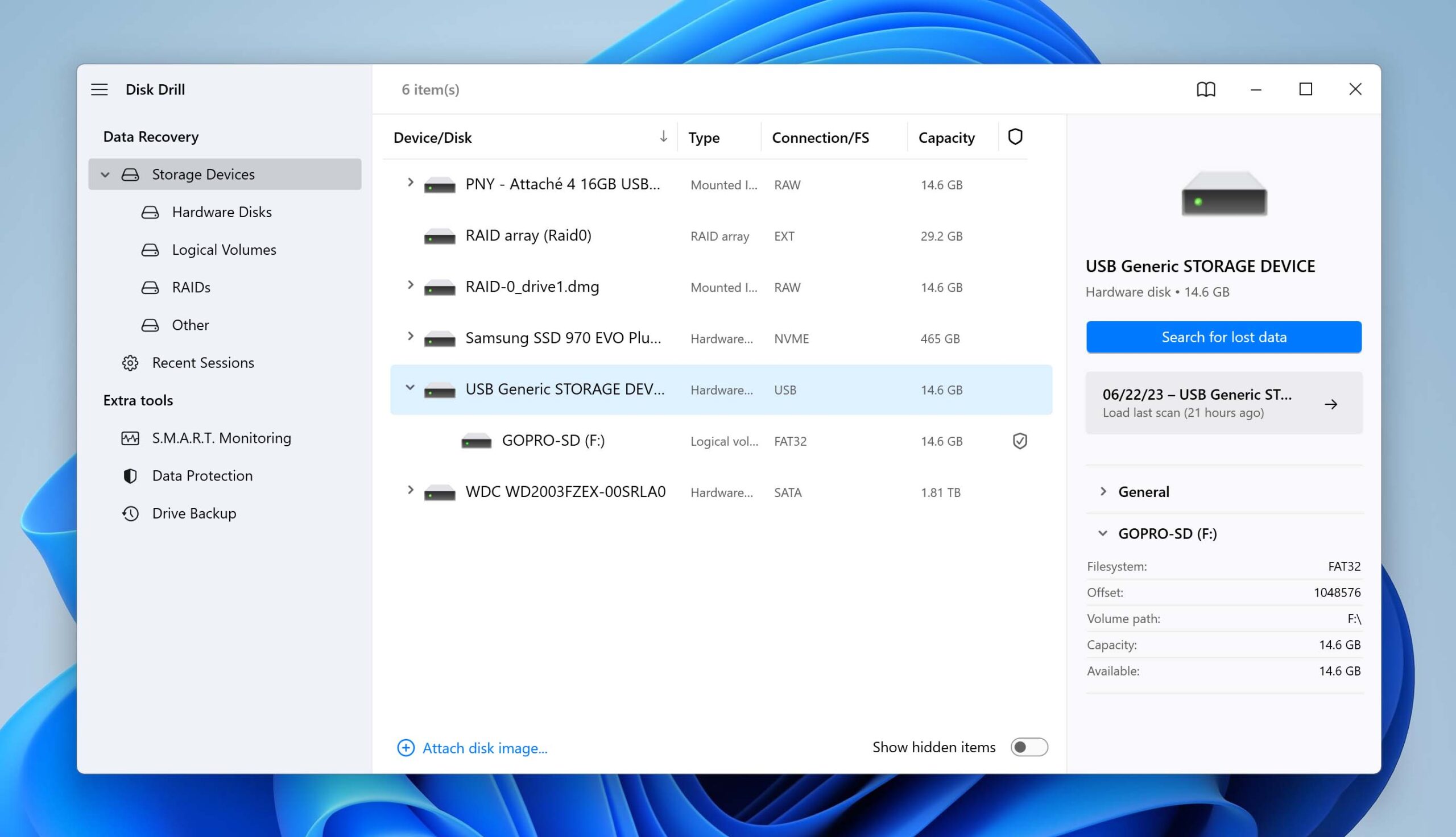Toggle the checkmark shield on GOPRO-SD

coord(1019,441)
